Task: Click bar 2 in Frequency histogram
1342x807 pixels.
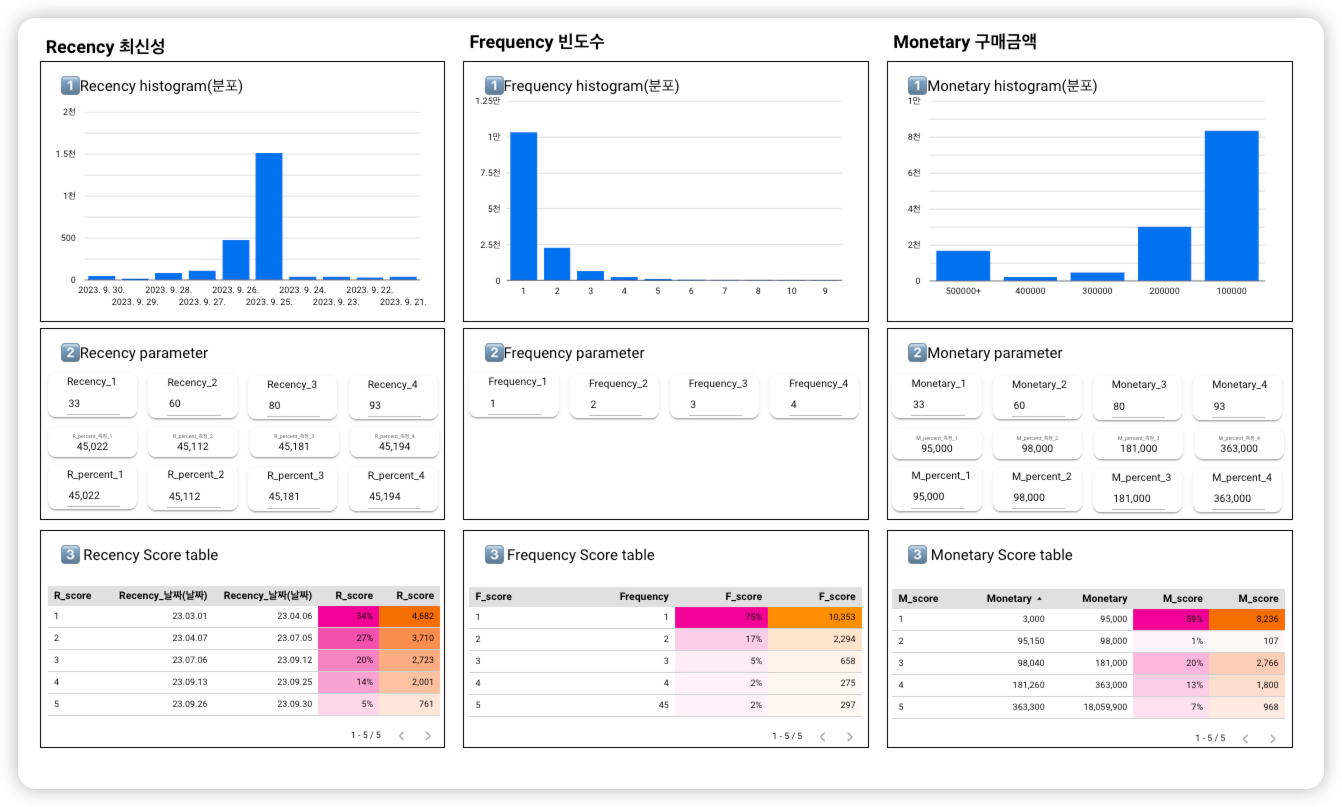Action: 557,264
